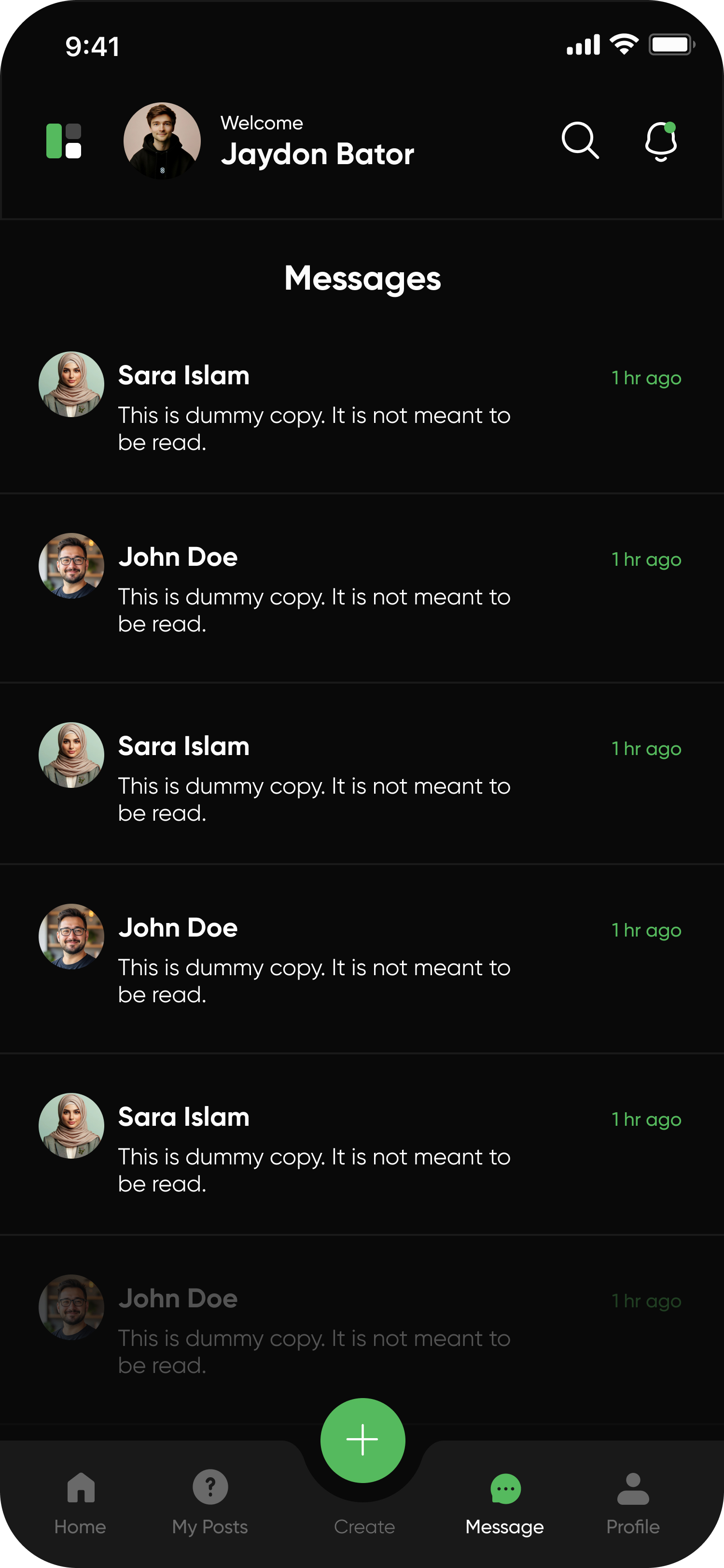Tap the first Sara Islam avatar
Viewport: 724px width, 1568px height.
71,384
